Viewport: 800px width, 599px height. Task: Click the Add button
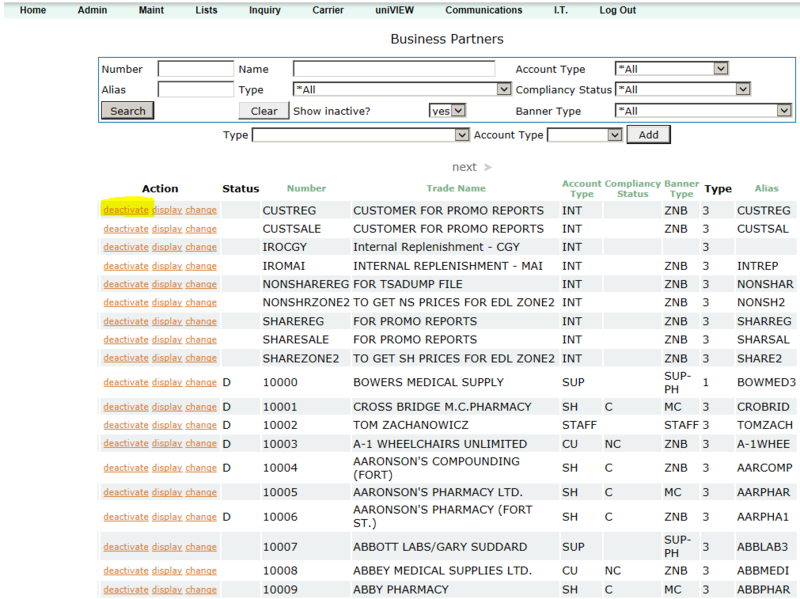pyautogui.click(x=648, y=135)
